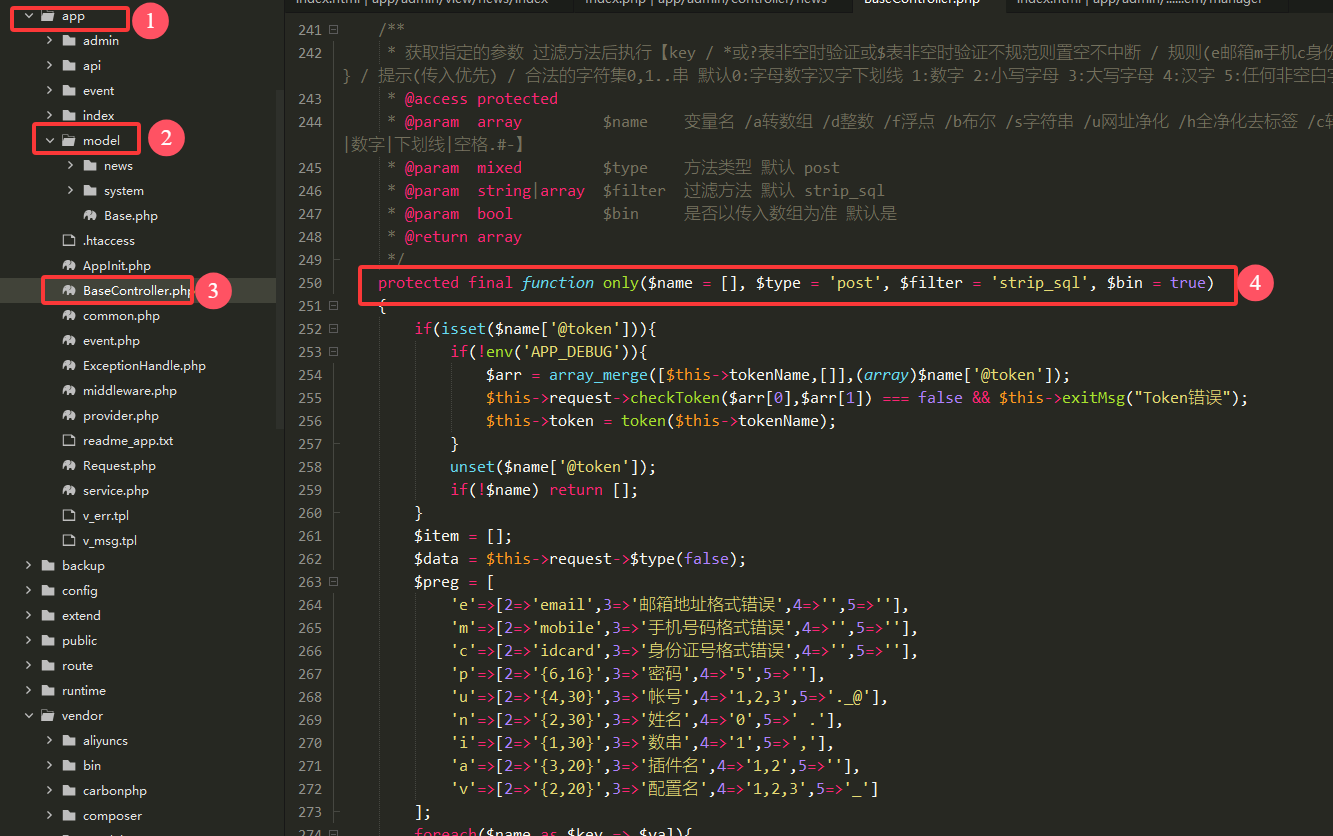Open readme_app.txt in the file tree
The width and height of the screenshot is (1333, 836).
coord(127,441)
